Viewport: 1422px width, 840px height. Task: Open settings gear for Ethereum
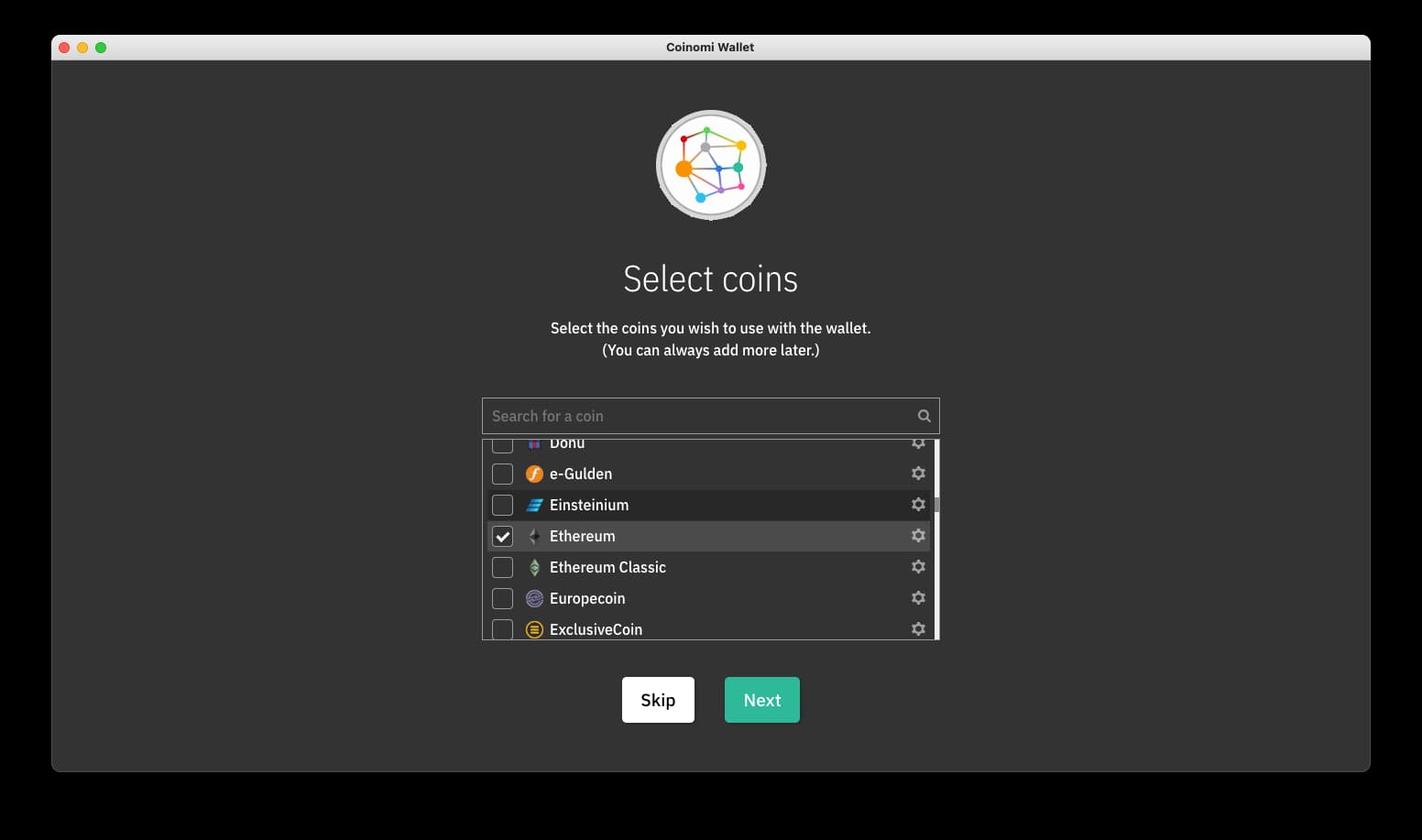point(918,536)
